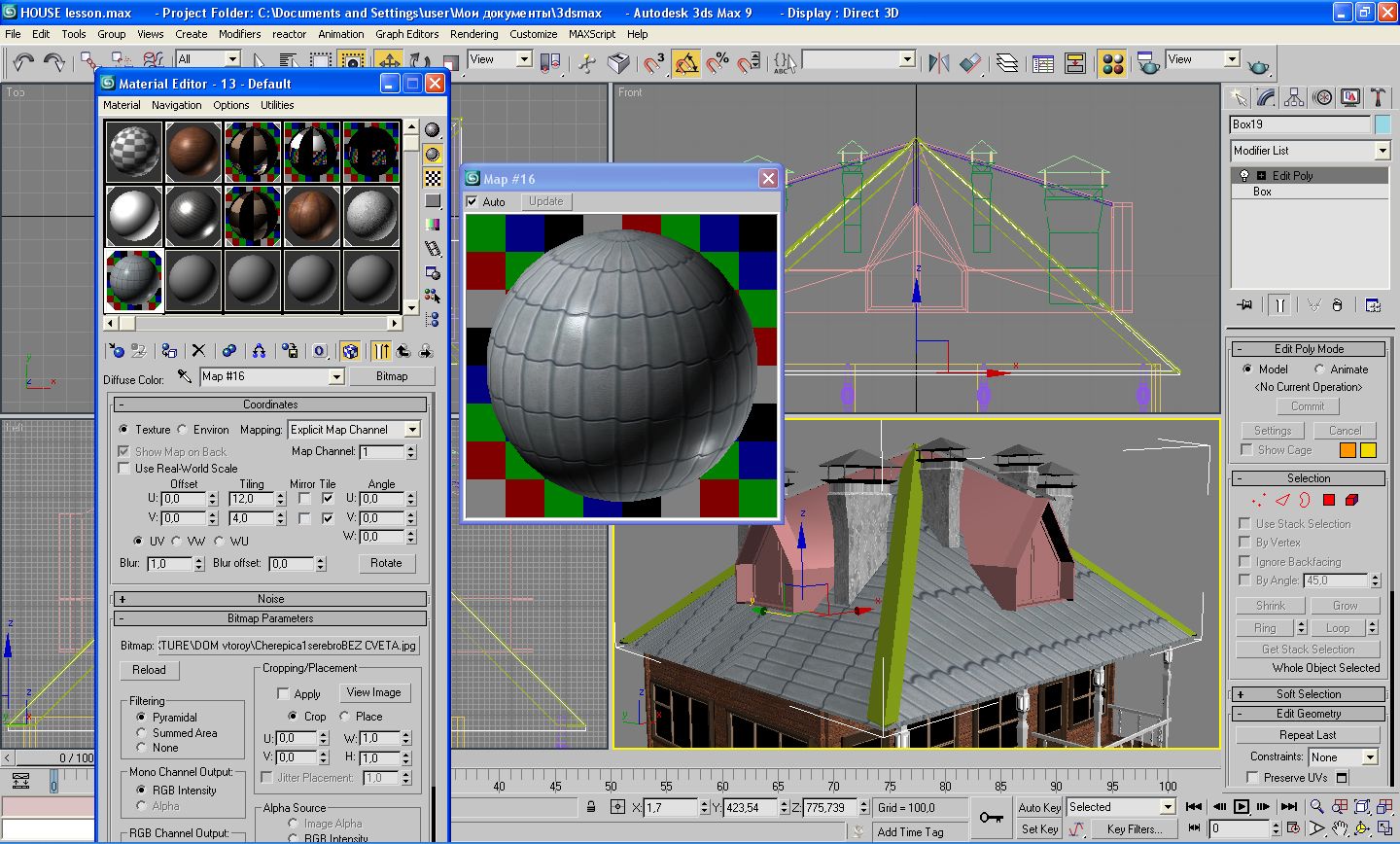Enable Ignore Backfacing checkbox
Screen dimensions: 1400x844
point(1245,562)
